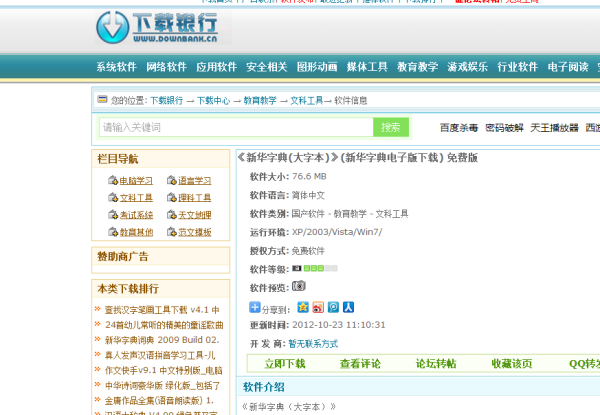Click 查看评论 button
This screenshot has width=600, height=415.
pos(360,363)
